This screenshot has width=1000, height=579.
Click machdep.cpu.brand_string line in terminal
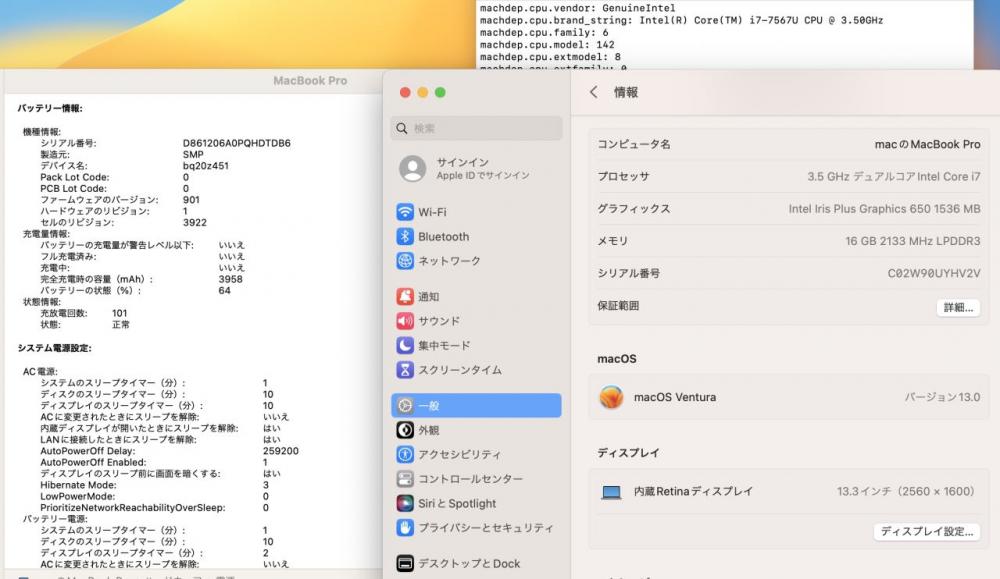(681, 20)
